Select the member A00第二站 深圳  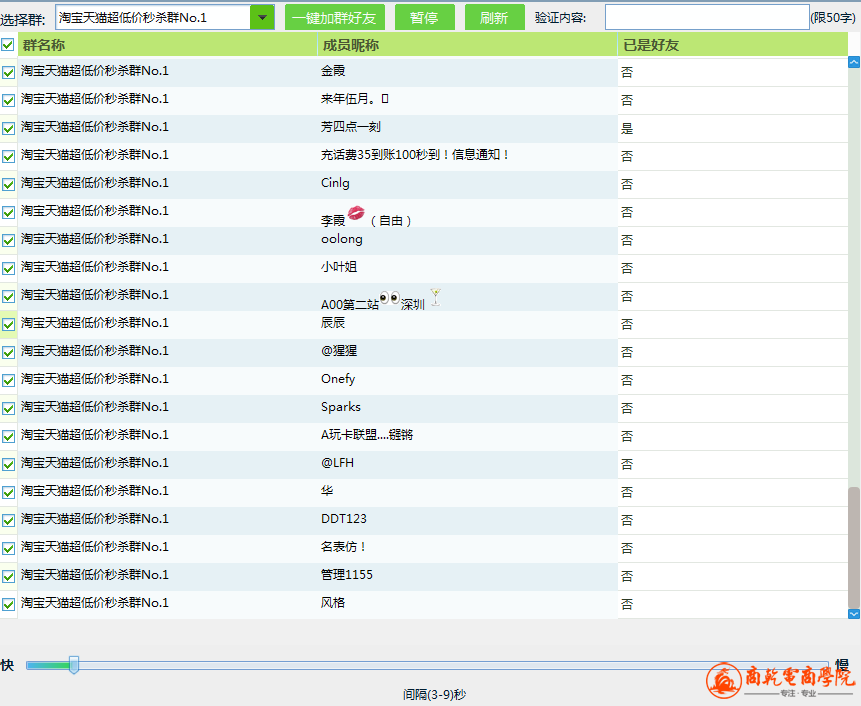point(381,300)
